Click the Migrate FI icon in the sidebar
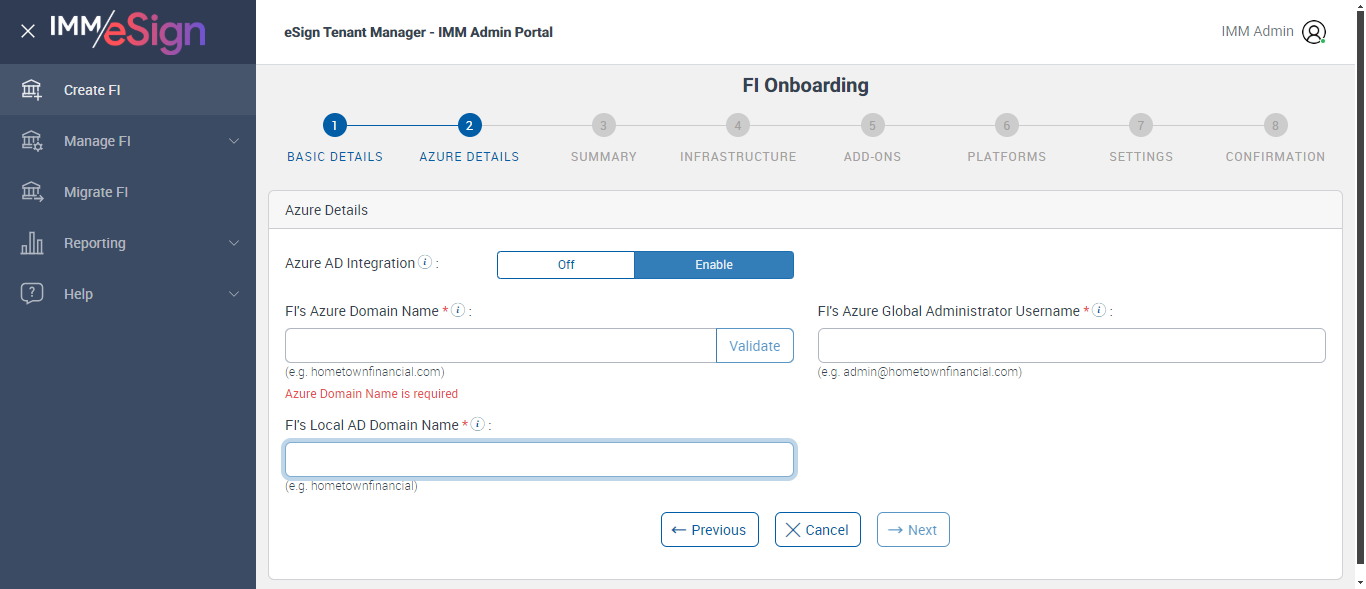The width and height of the screenshot is (1366, 589). click(32, 192)
